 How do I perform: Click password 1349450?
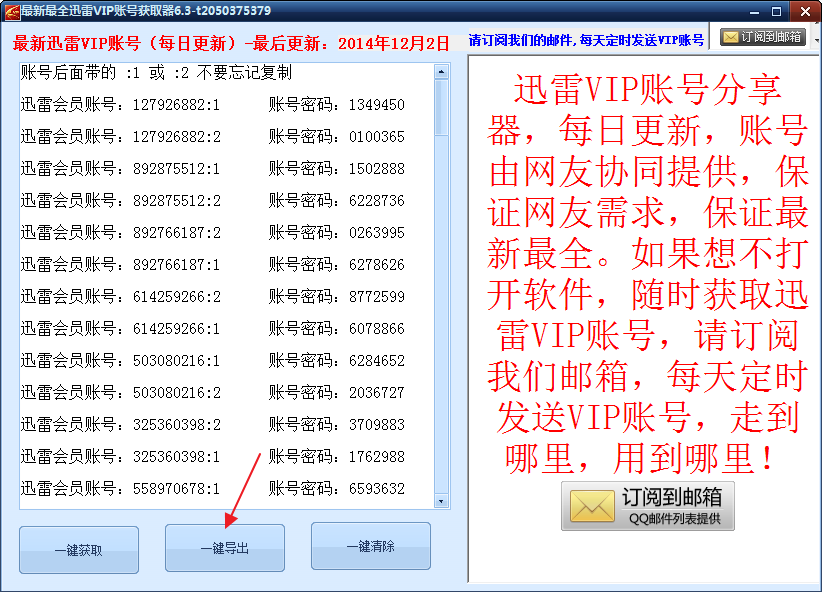pos(377,105)
